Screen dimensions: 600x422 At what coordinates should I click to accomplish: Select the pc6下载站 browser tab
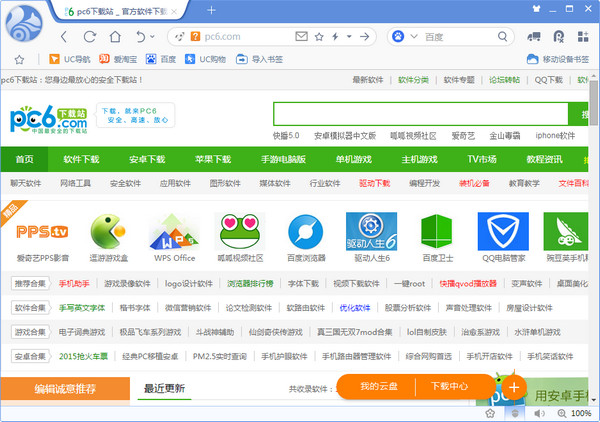click(x=121, y=11)
